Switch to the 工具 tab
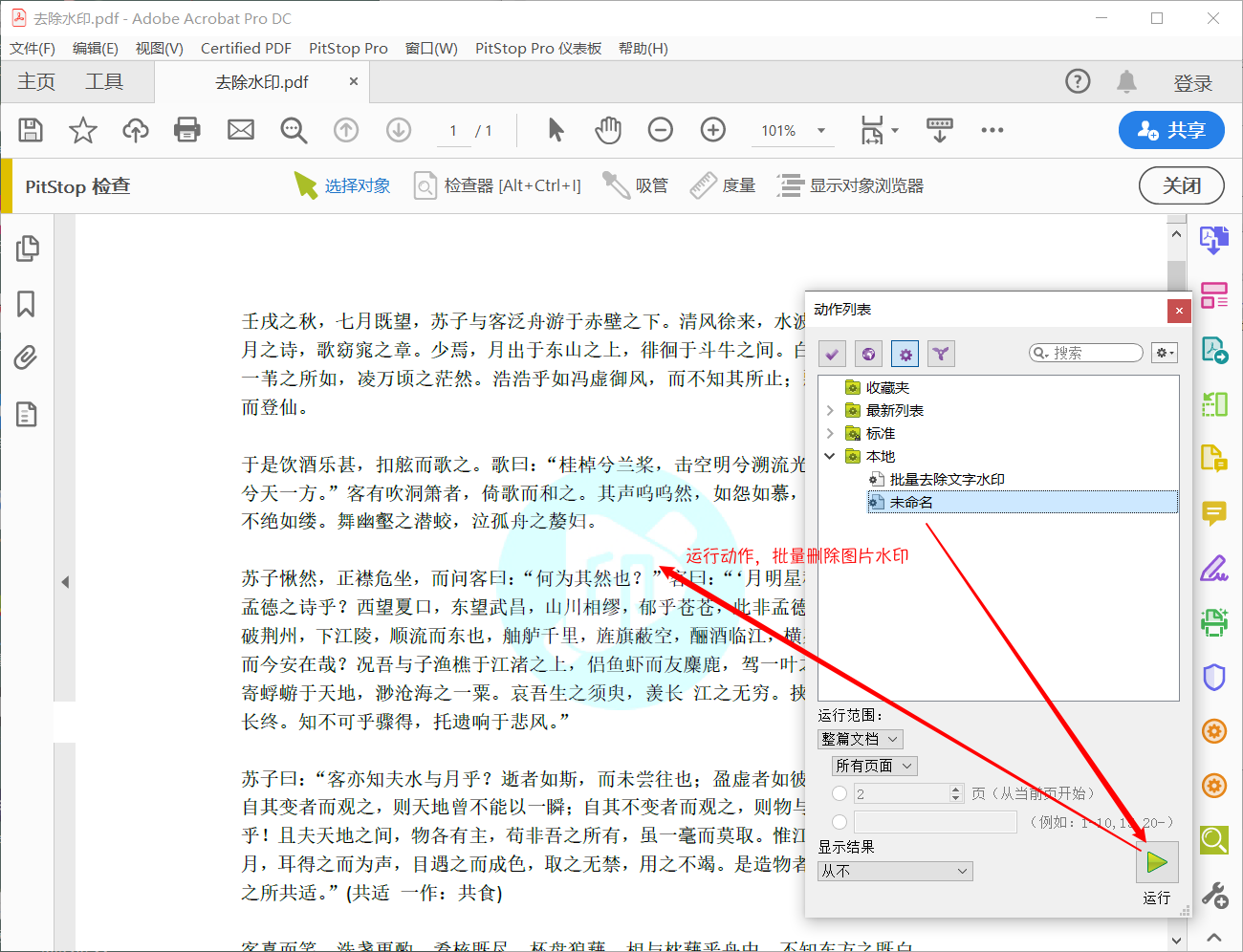1243x952 pixels. pyautogui.click(x=104, y=82)
